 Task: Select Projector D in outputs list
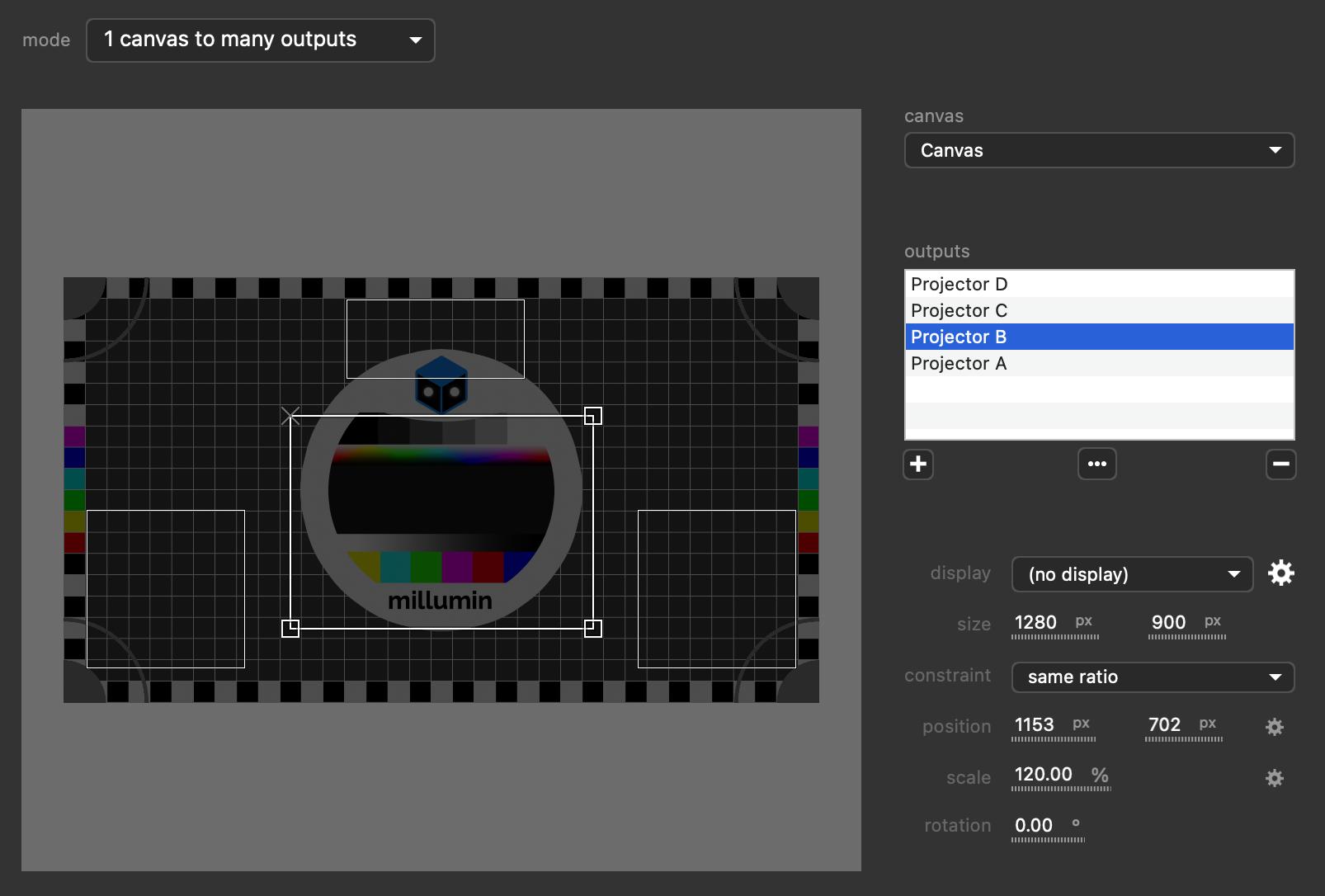(1099, 285)
